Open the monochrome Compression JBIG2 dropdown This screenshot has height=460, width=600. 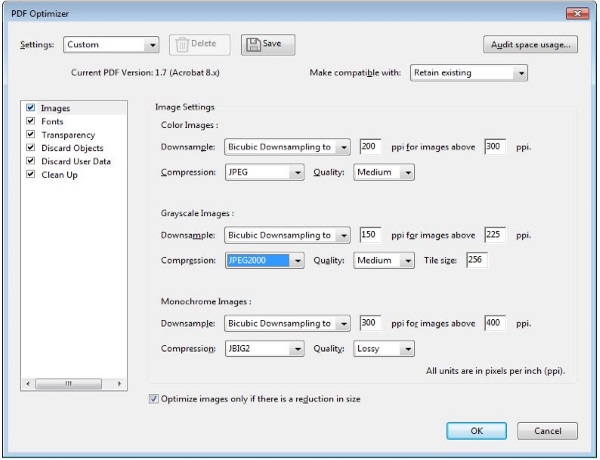coord(264,349)
